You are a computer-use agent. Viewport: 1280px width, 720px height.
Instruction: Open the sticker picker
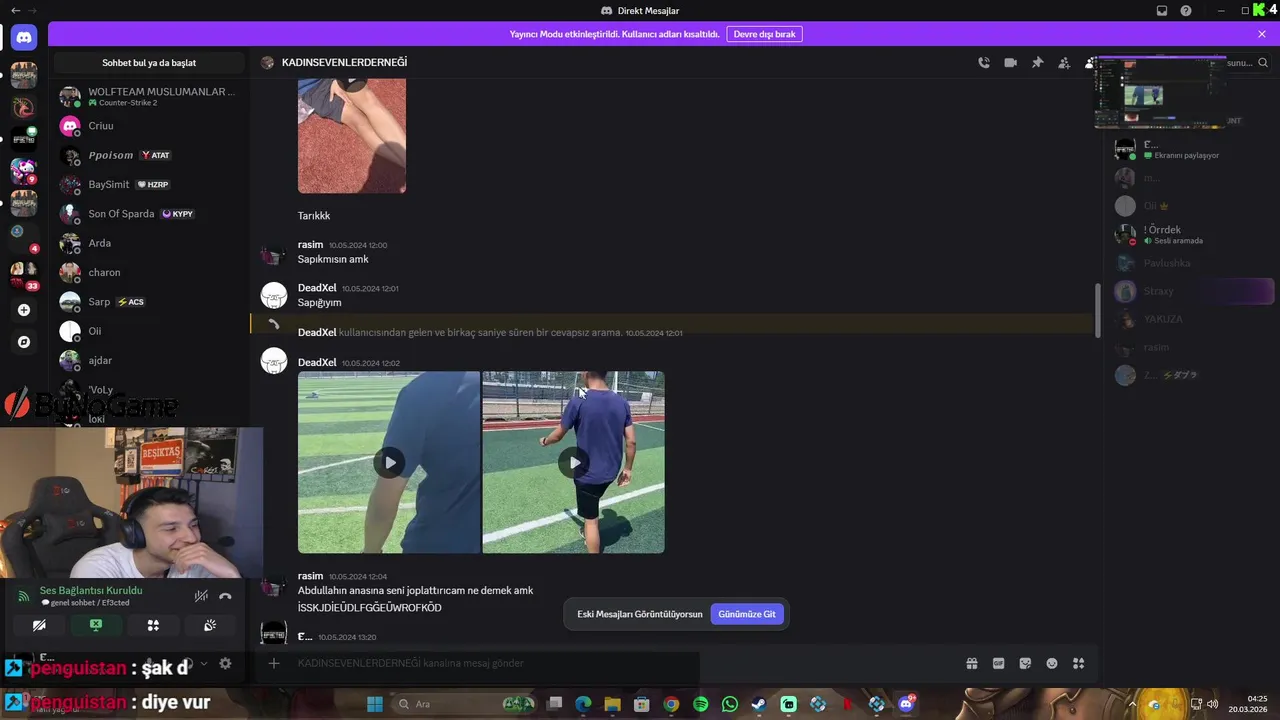click(x=1025, y=663)
